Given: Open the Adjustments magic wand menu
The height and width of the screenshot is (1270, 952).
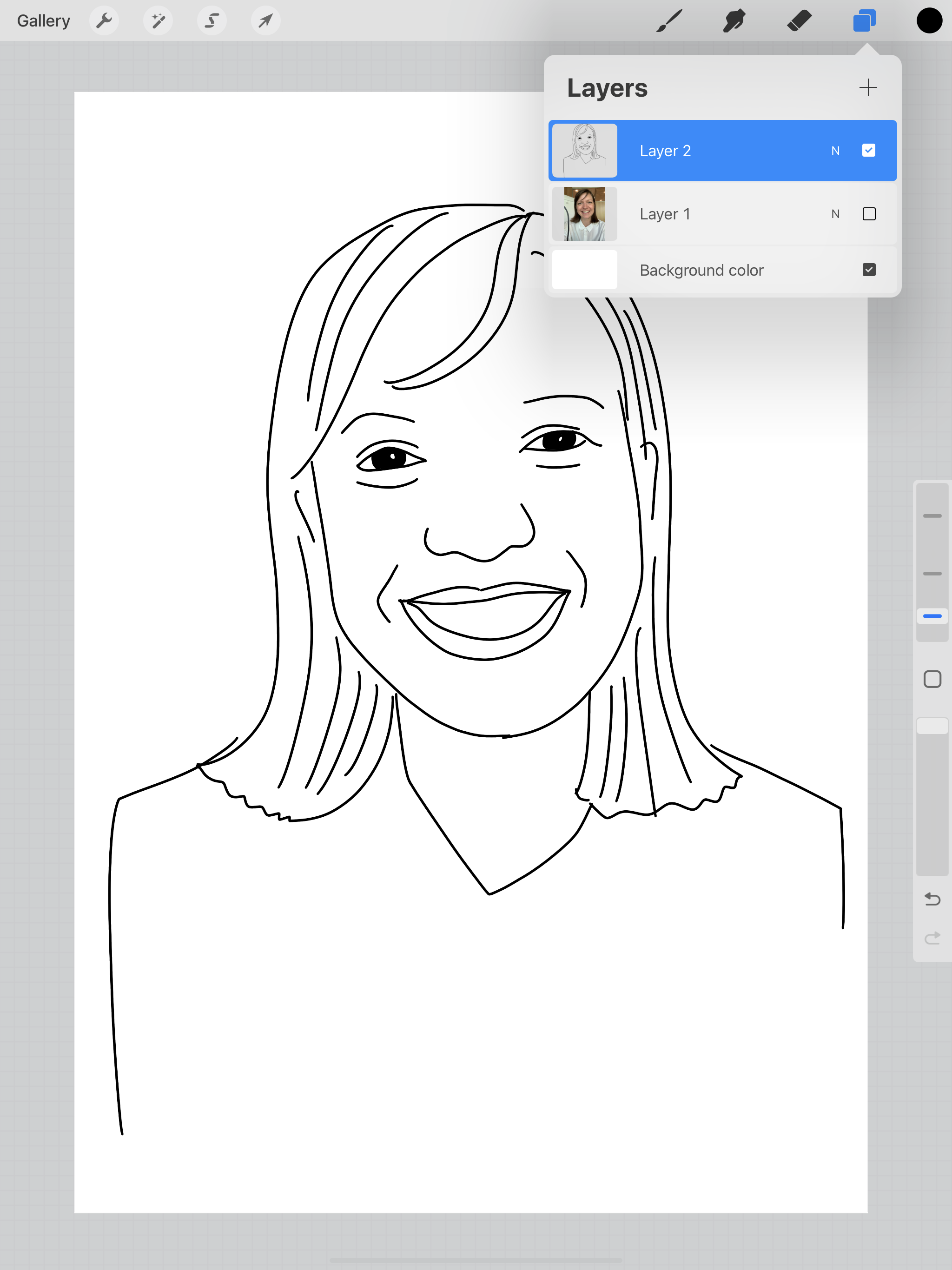Looking at the screenshot, I should click(x=158, y=21).
